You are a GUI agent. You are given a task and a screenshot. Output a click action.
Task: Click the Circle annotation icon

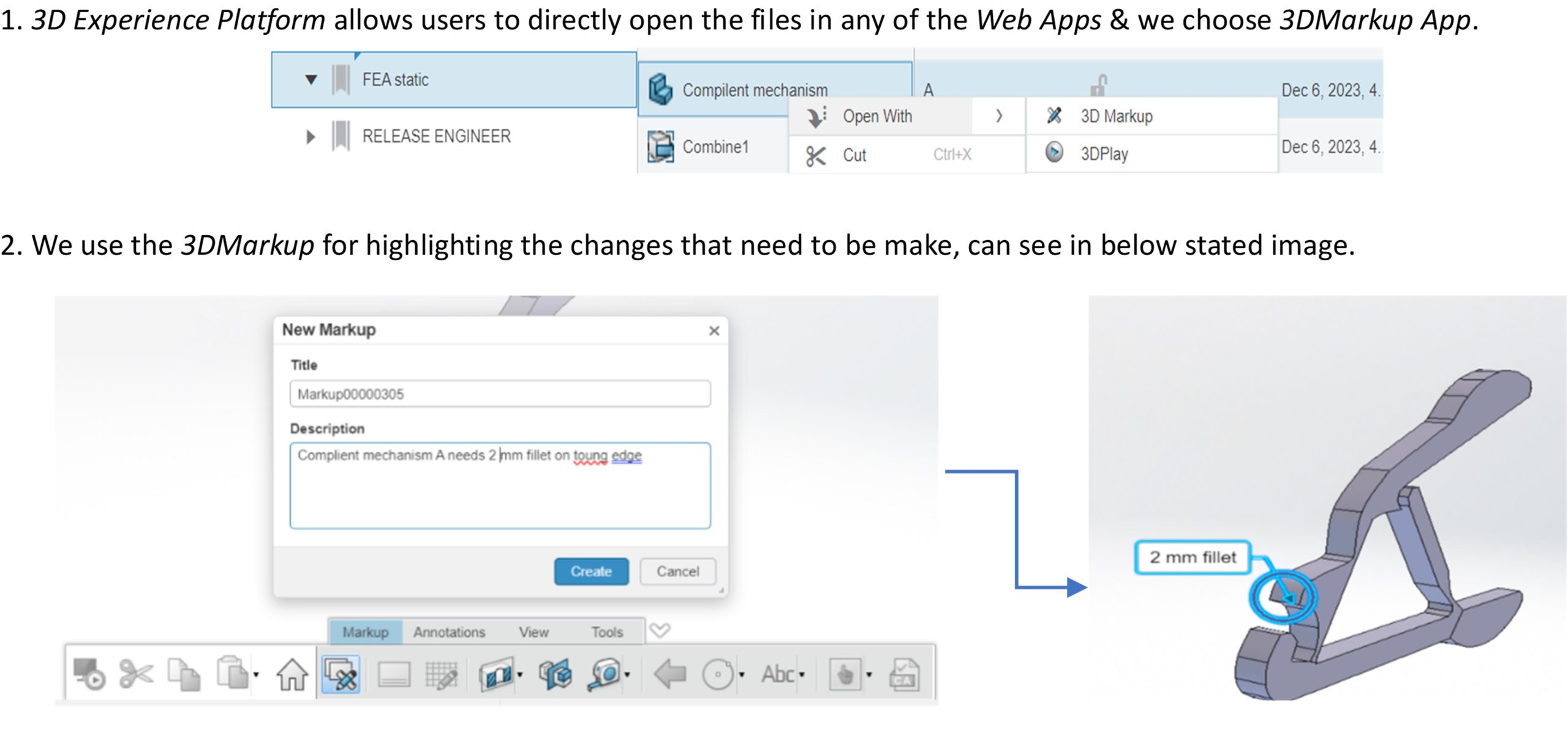pos(718,675)
